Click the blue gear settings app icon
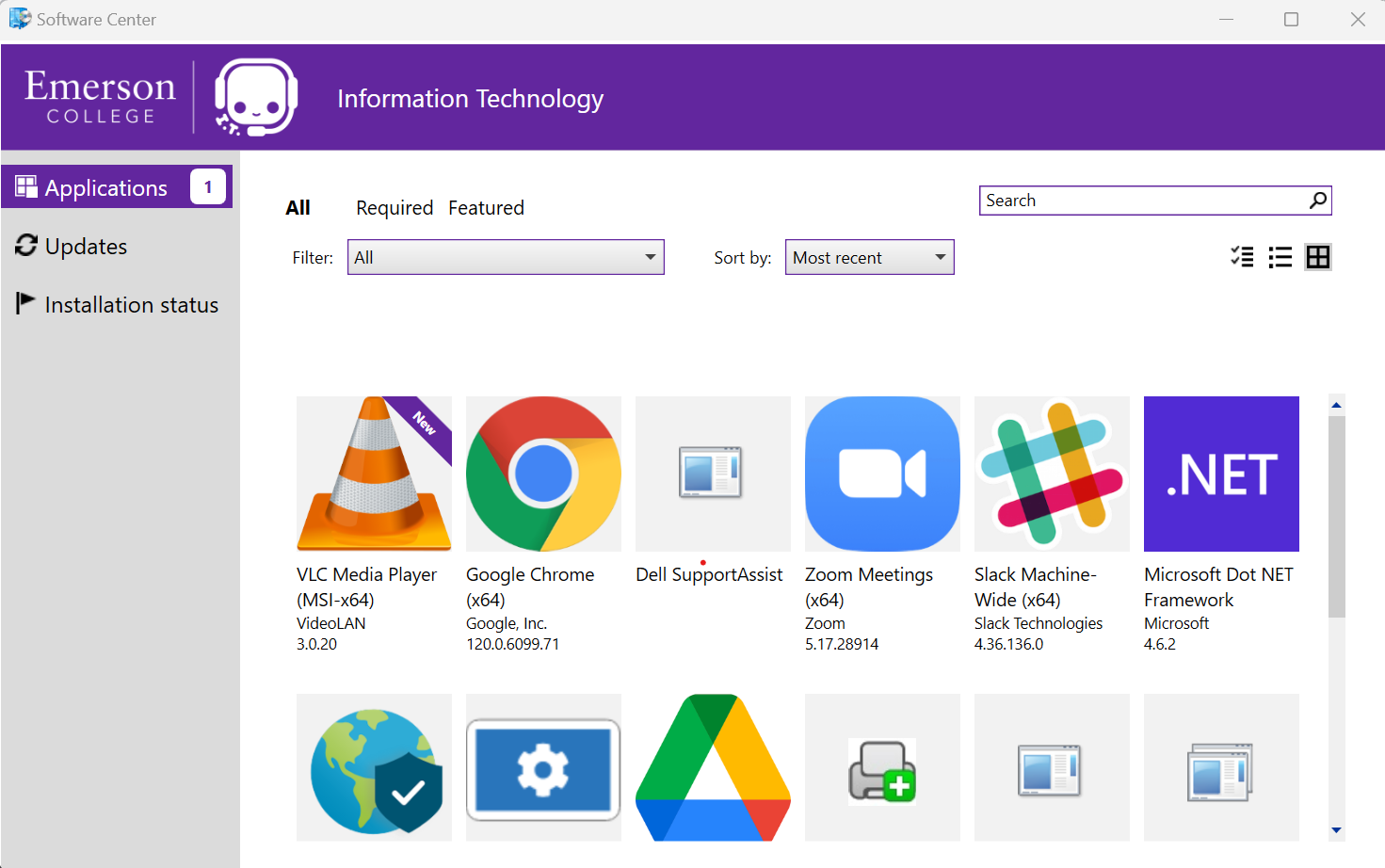1385x868 pixels. click(x=543, y=767)
